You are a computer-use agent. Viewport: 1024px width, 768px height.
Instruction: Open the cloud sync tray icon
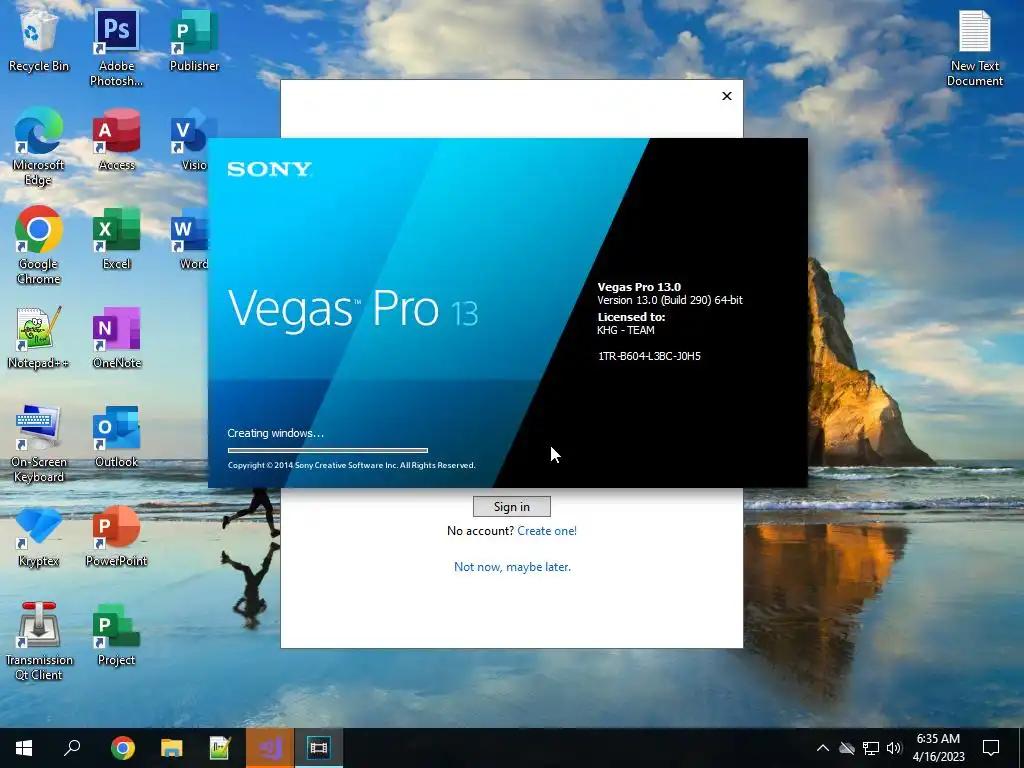coord(847,748)
